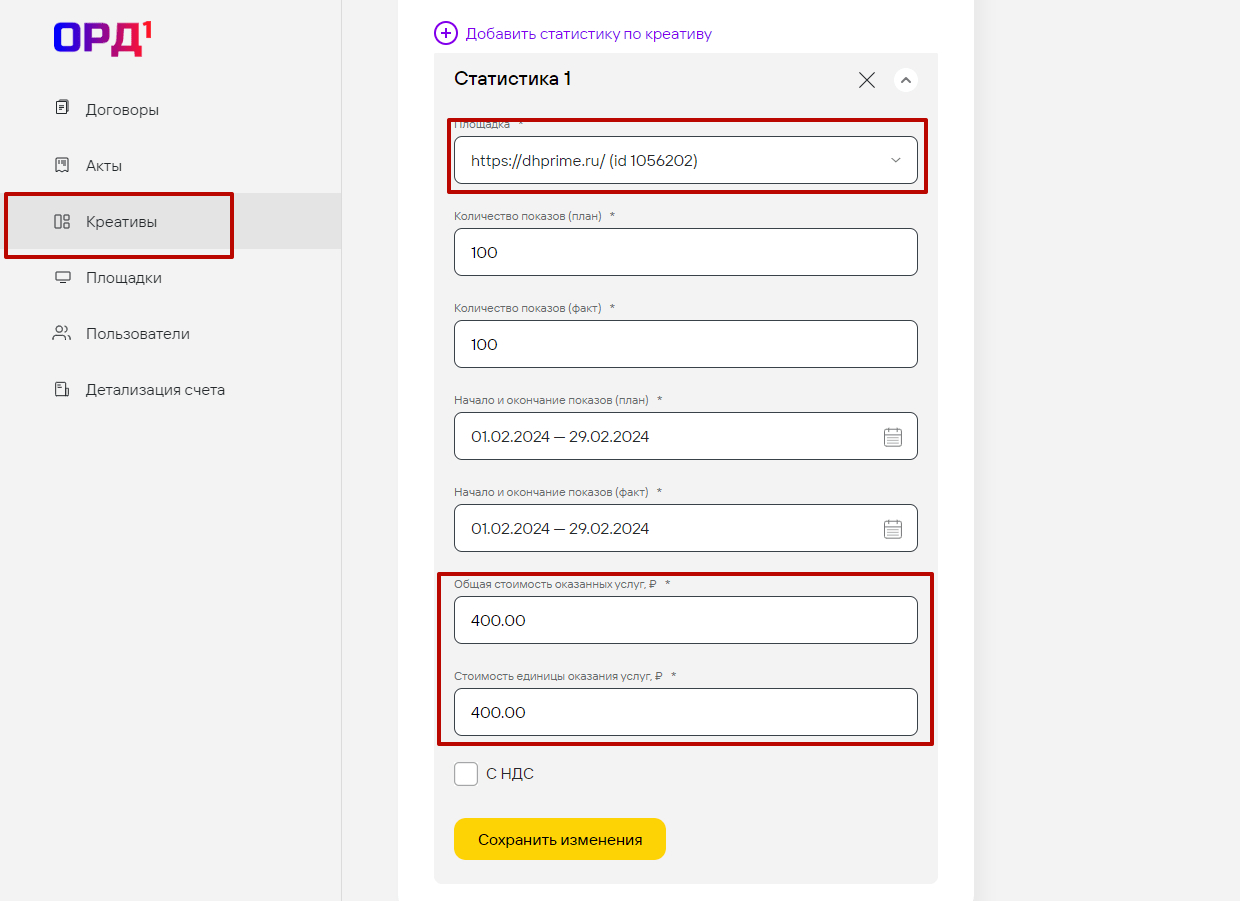This screenshot has width=1240, height=901.
Task: Select the unit cost of service field
Action: tap(686, 712)
